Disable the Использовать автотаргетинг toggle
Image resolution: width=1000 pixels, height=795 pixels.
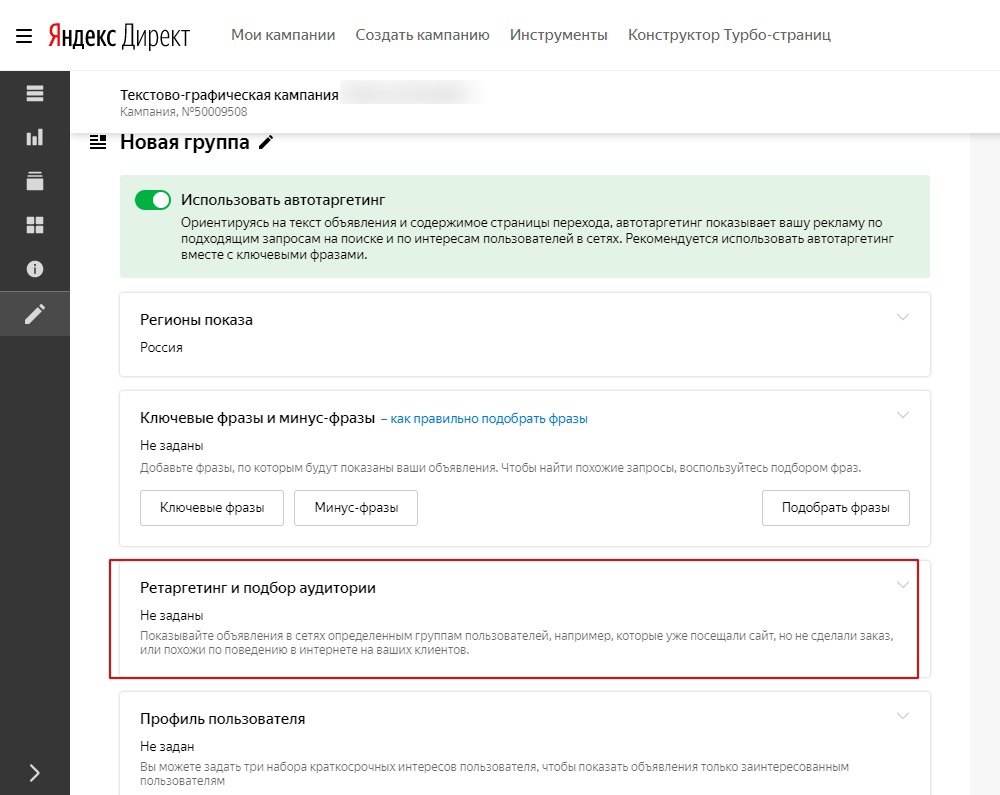click(153, 200)
